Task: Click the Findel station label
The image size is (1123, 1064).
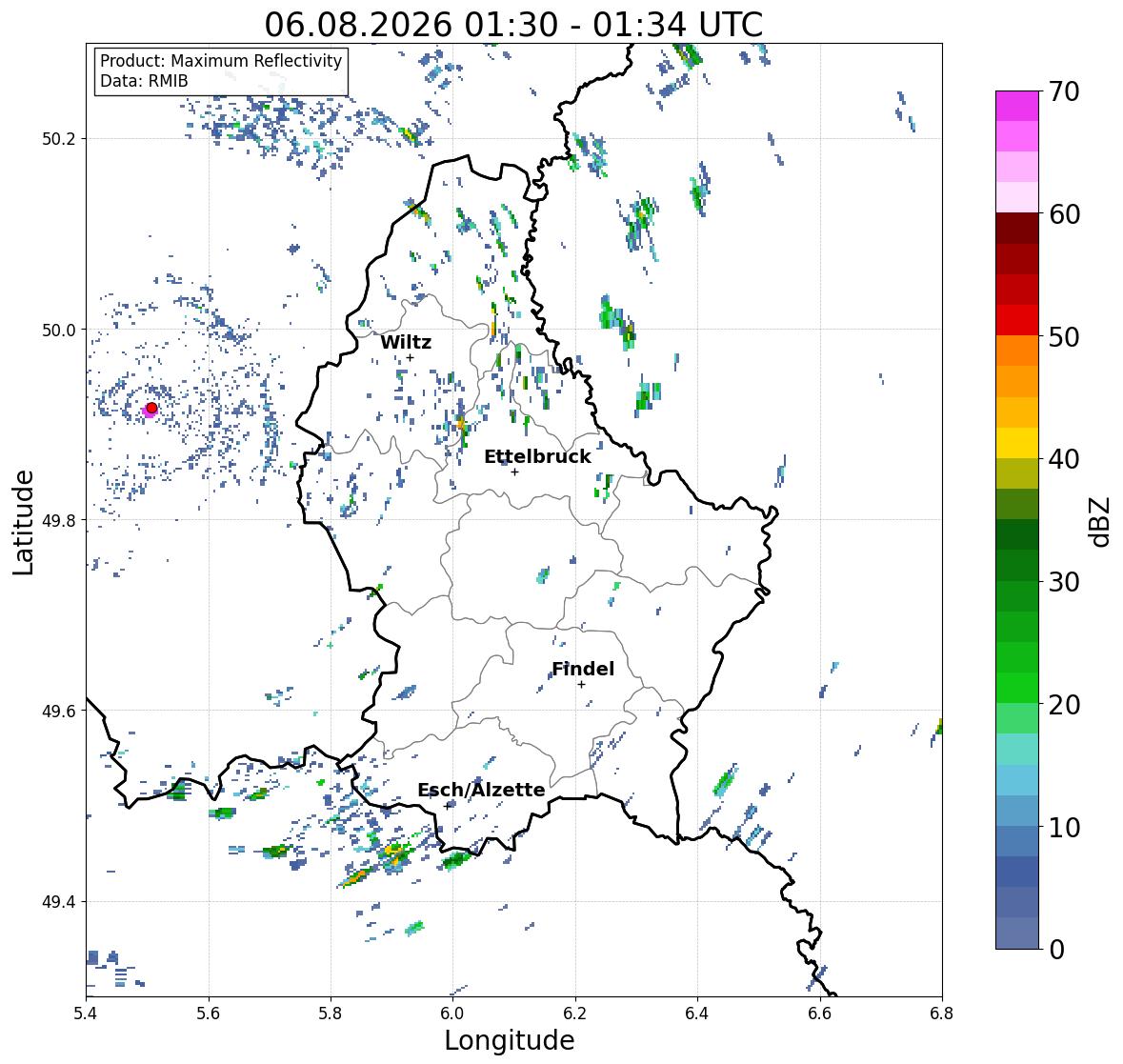Action: click(582, 669)
